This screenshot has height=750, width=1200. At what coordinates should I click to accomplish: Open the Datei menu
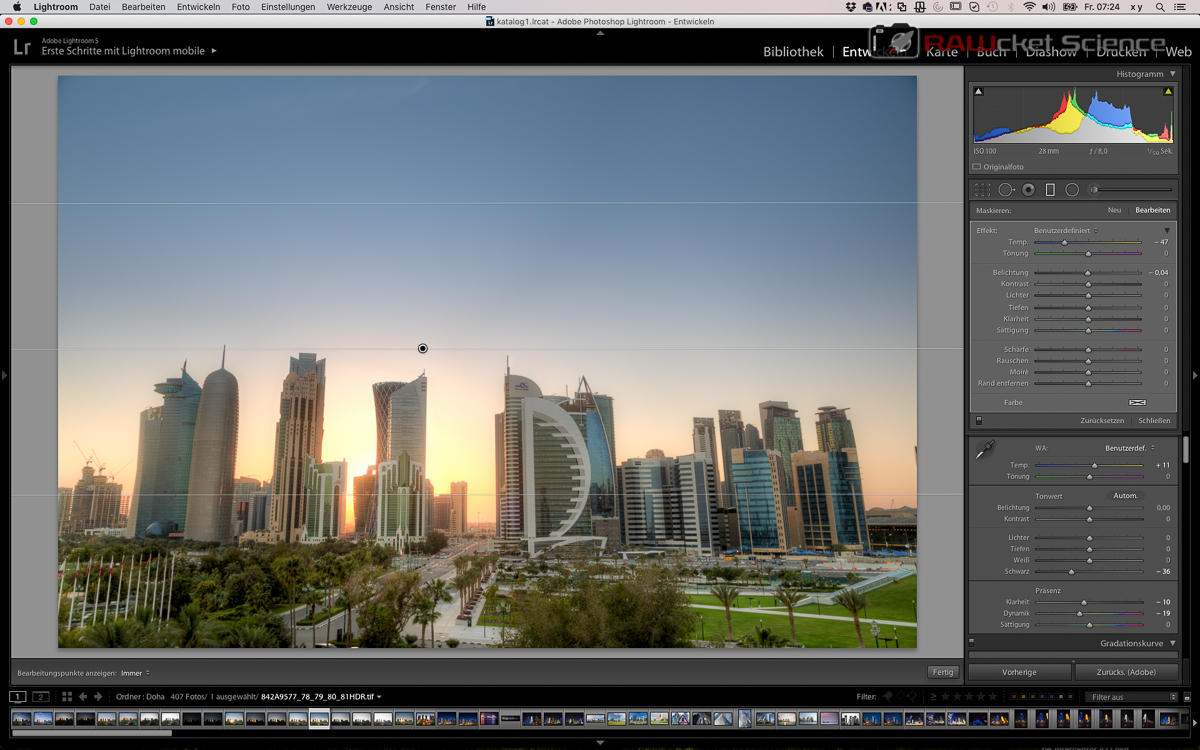pyautogui.click(x=100, y=7)
